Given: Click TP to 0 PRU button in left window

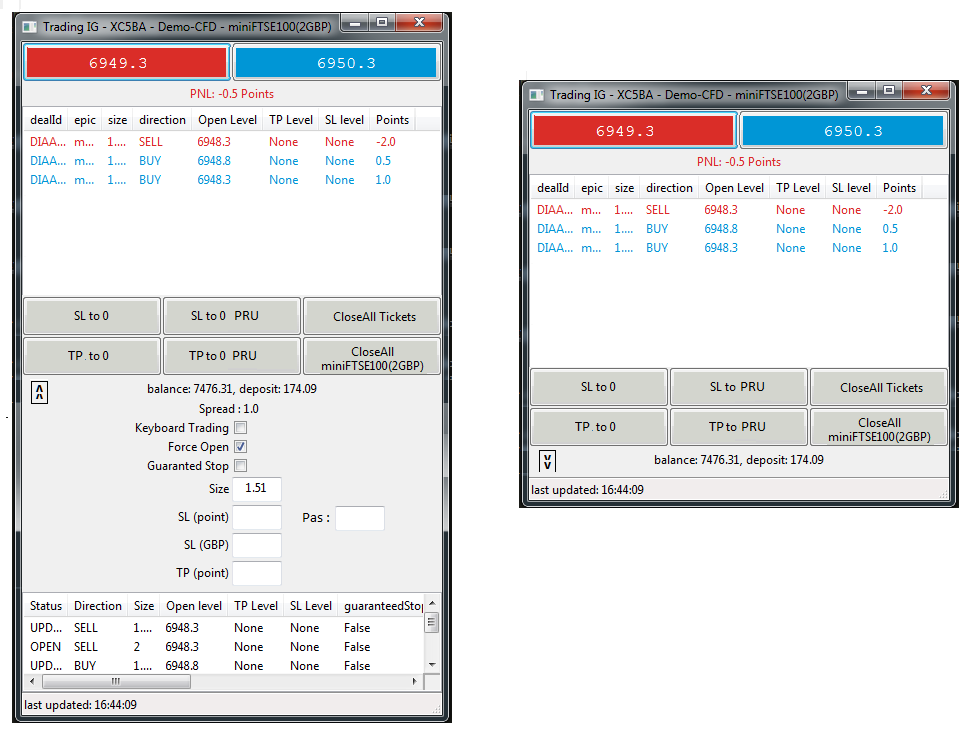Looking at the screenshot, I should click(x=232, y=355).
